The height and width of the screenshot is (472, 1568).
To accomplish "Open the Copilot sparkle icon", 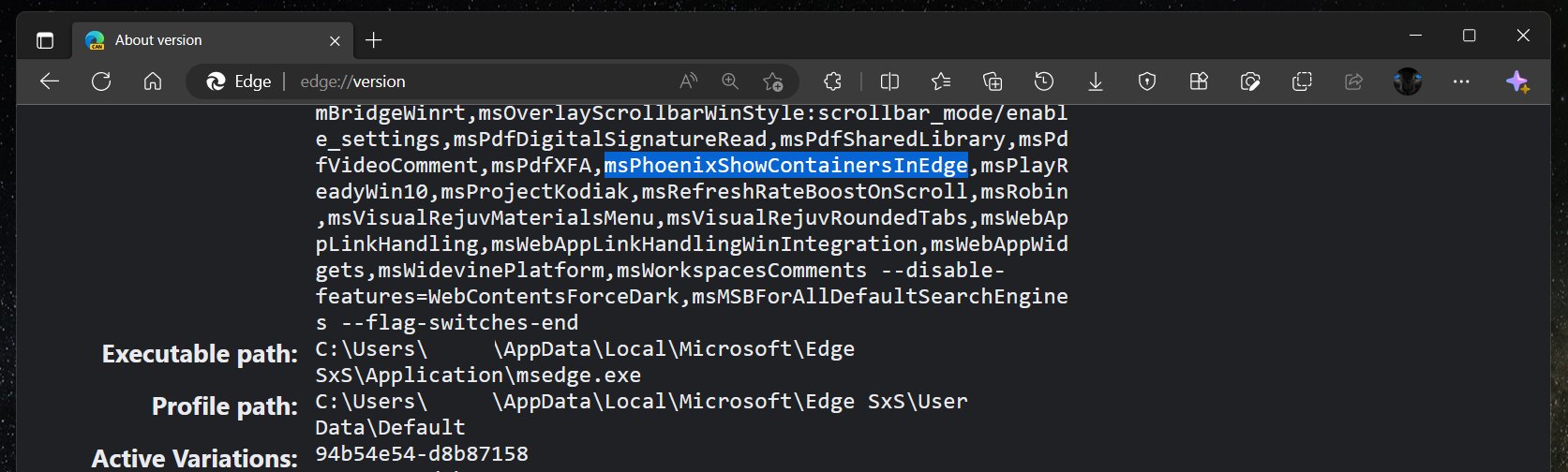I will [x=1517, y=81].
